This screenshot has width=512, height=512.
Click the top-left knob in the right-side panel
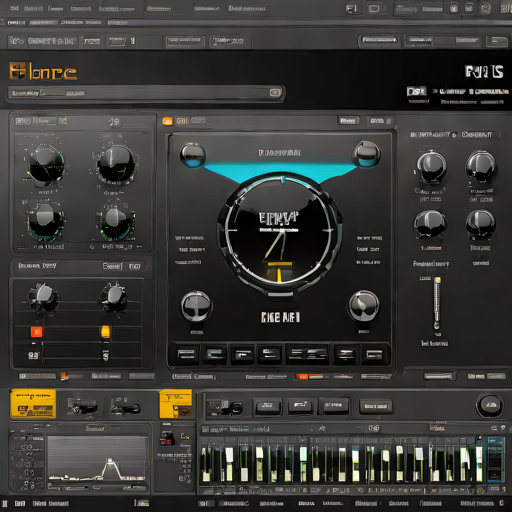pyautogui.click(x=431, y=167)
